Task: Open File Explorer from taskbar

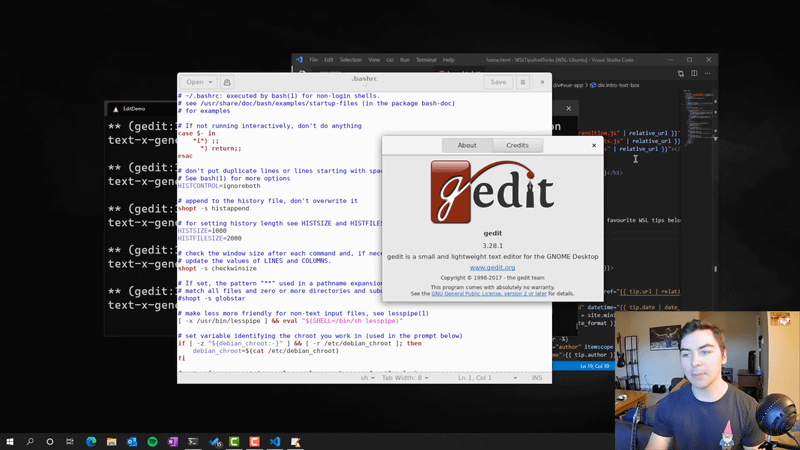Action: (111, 441)
